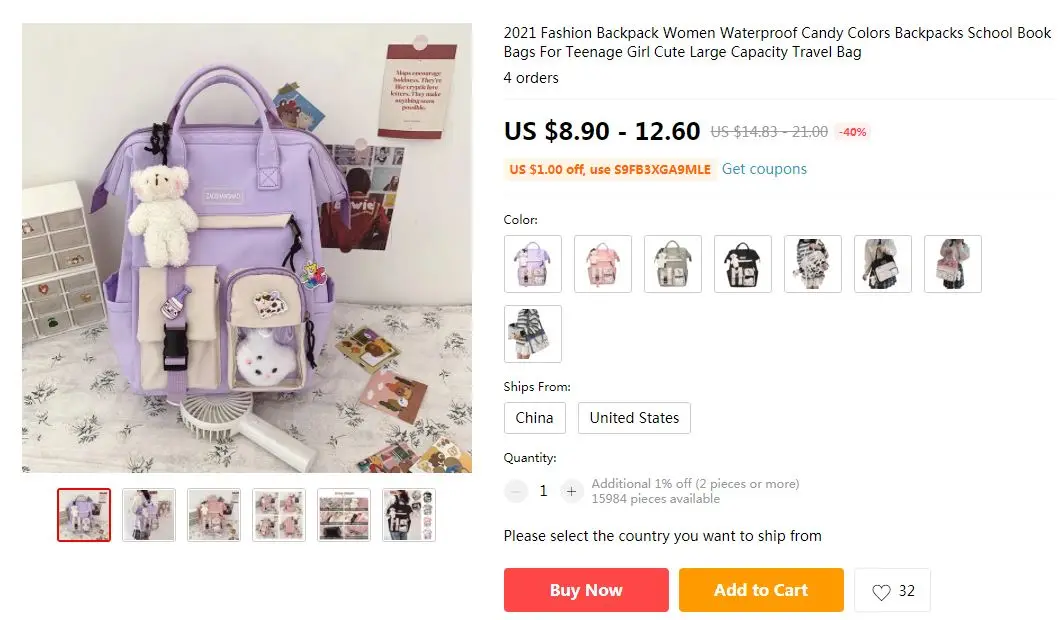Decrease quantity with the minus button
Image resolution: width=1060 pixels, height=620 pixels.
(x=516, y=492)
